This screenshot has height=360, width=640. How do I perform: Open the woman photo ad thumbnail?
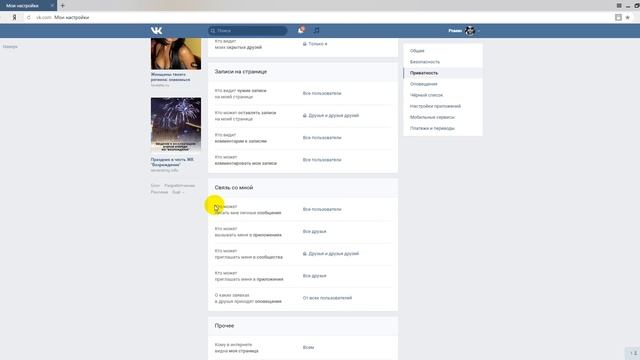(x=176, y=54)
